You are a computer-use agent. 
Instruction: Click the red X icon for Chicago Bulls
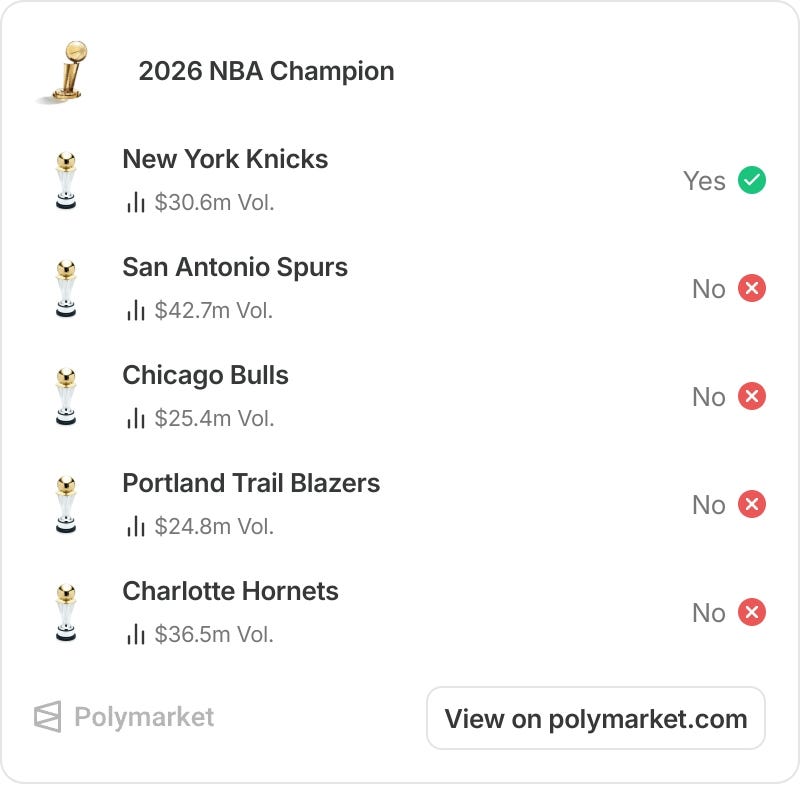[x=752, y=396]
